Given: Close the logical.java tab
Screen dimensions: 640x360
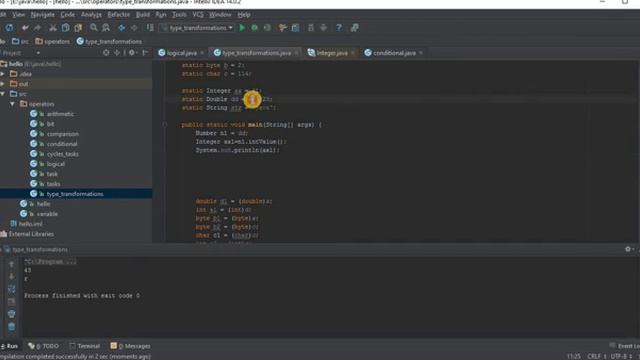Looking at the screenshot, I should click(x=202, y=53).
